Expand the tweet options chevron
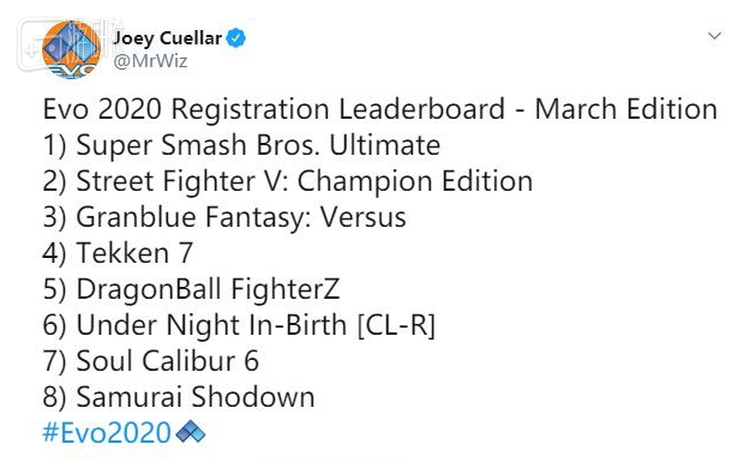Image resolution: width=750 pixels, height=462 pixels. [x=715, y=36]
